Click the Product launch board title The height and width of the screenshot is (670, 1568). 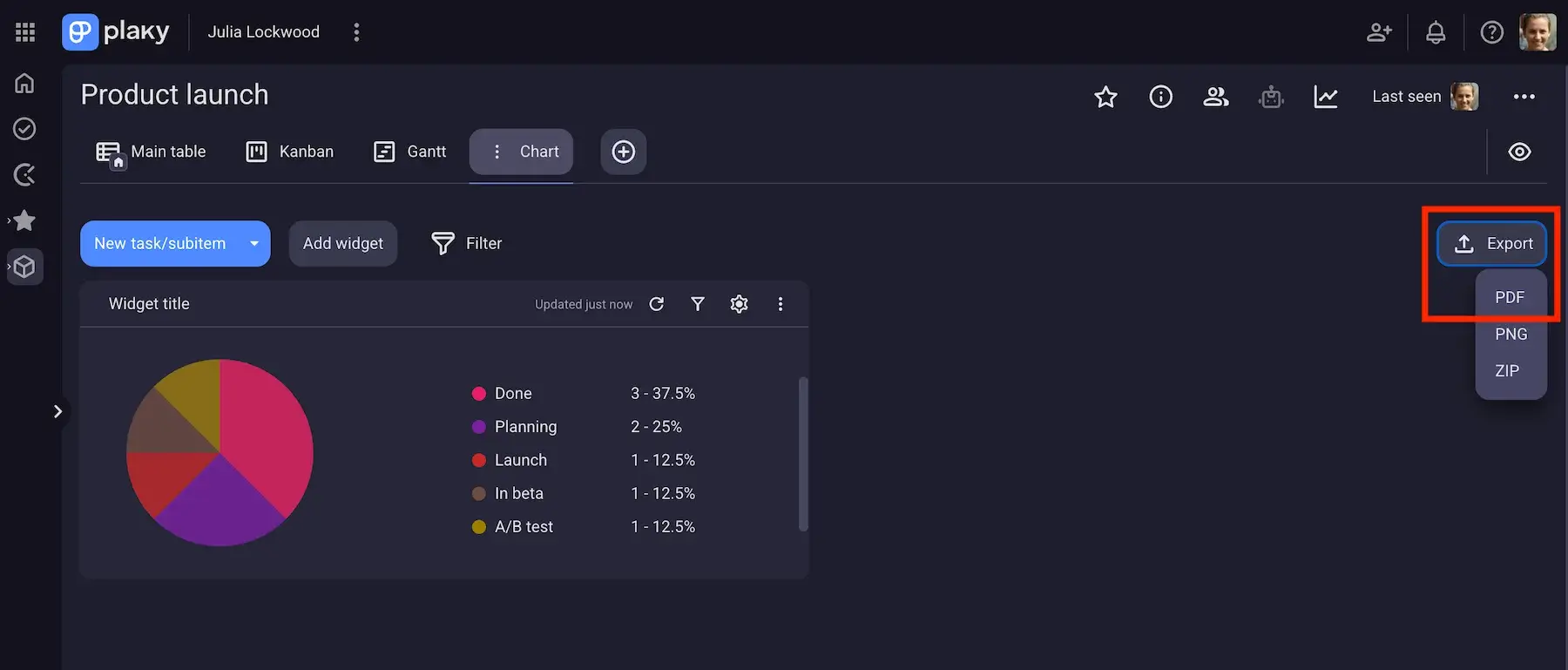pyautogui.click(x=174, y=94)
